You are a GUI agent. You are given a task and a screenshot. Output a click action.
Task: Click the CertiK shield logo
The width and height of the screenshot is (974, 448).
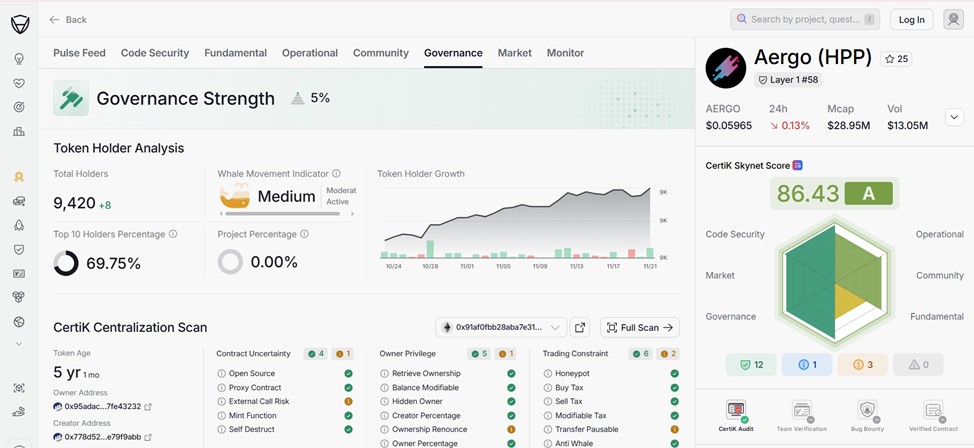(19, 24)
